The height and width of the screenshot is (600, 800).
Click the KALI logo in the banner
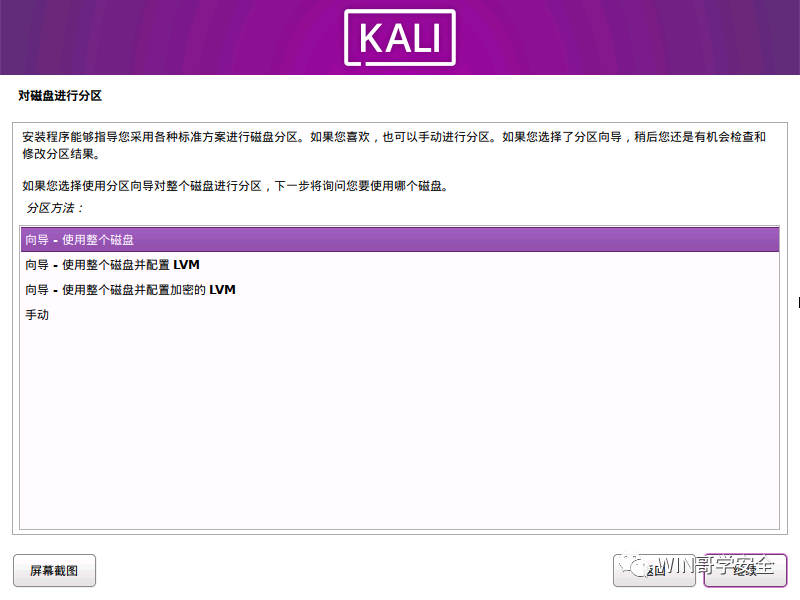click(399, 38)
